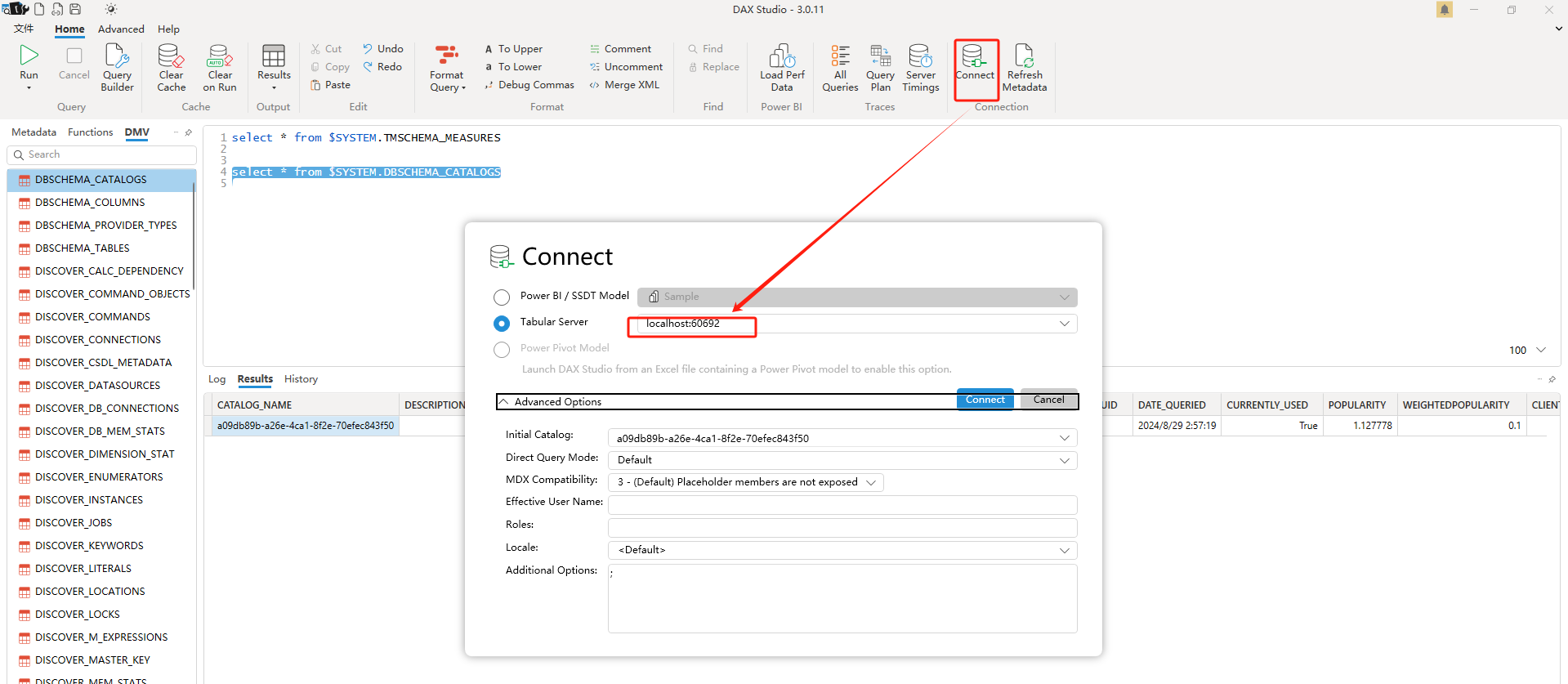The width and height of the screenshot is (1568, 684).
Task: Click Load Perf Data
Action: pos(782,67)
